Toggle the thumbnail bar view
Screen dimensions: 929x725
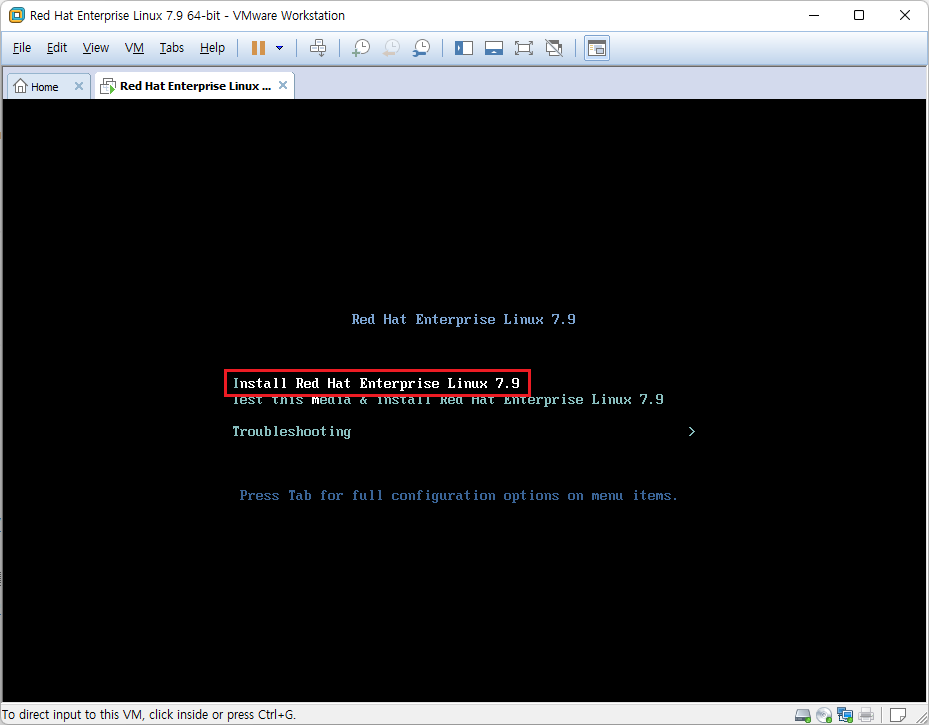[494, 48]
